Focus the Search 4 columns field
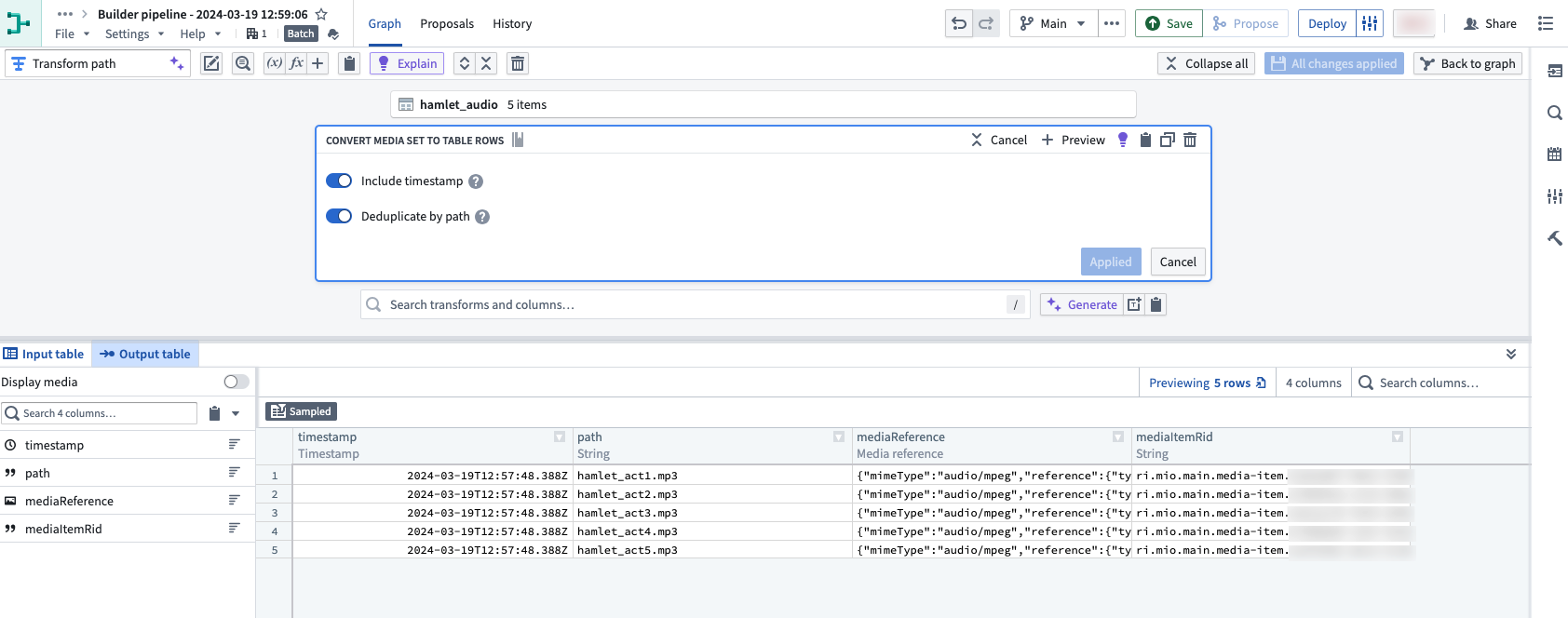1568x618 pixels. [x=100, y=413]
